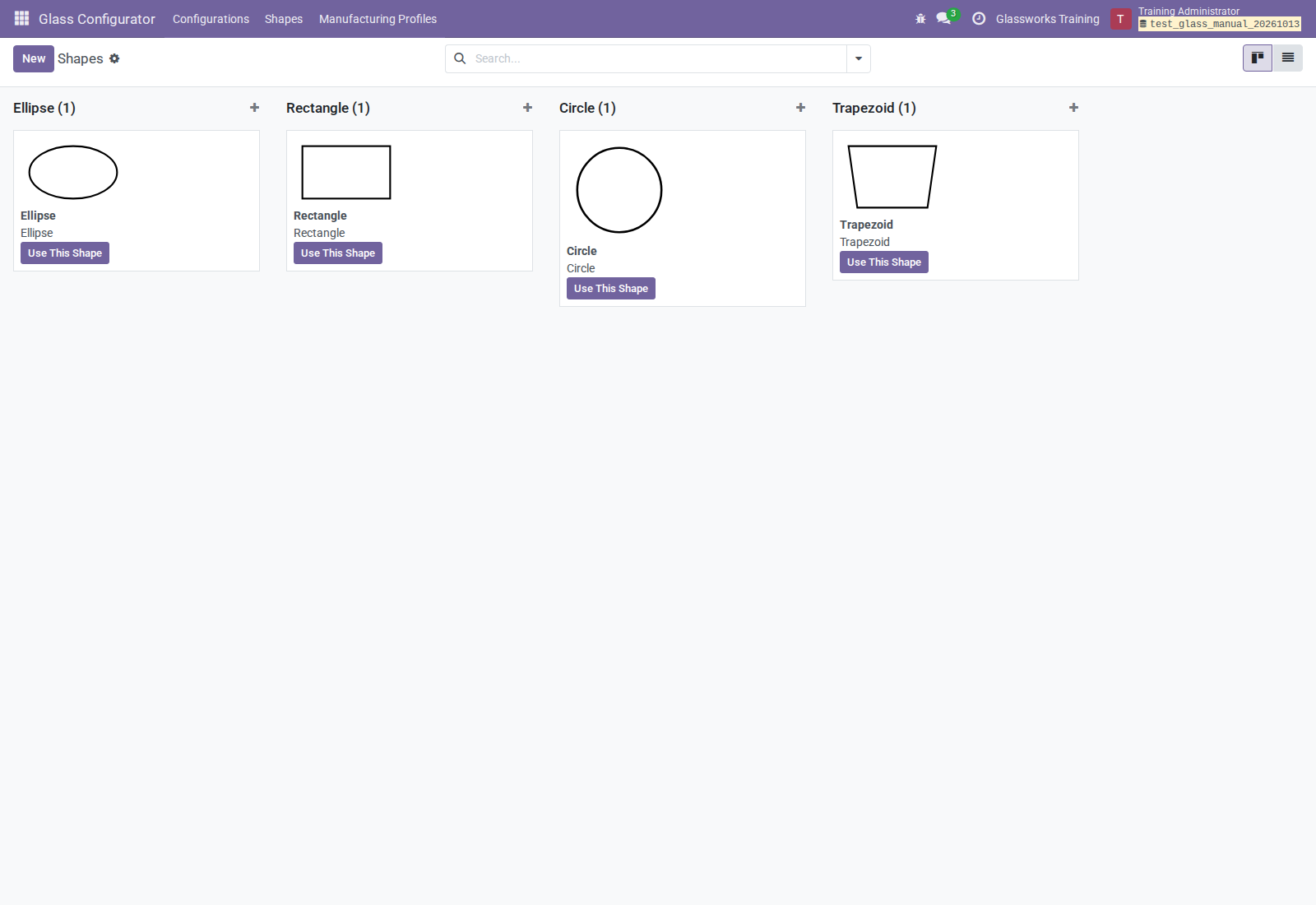This screenshot has height=905, width=1316.
Task: Switch to List view
Action: point(1288,58)
